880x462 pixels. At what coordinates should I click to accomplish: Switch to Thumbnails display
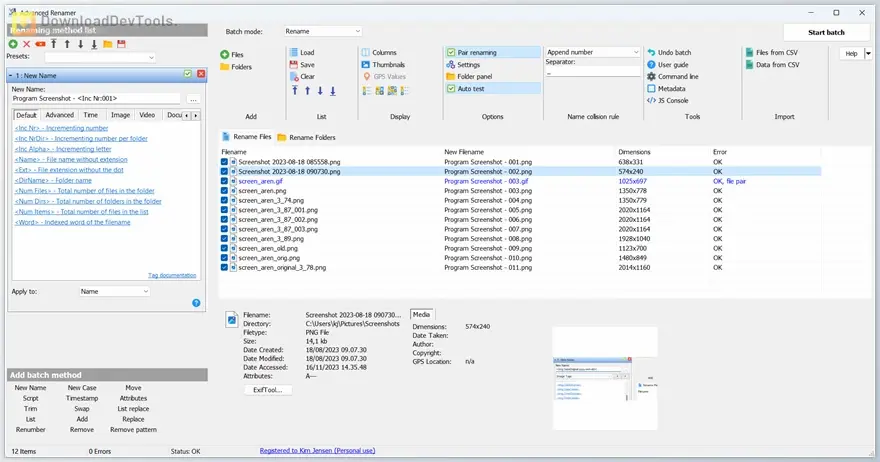383,65
